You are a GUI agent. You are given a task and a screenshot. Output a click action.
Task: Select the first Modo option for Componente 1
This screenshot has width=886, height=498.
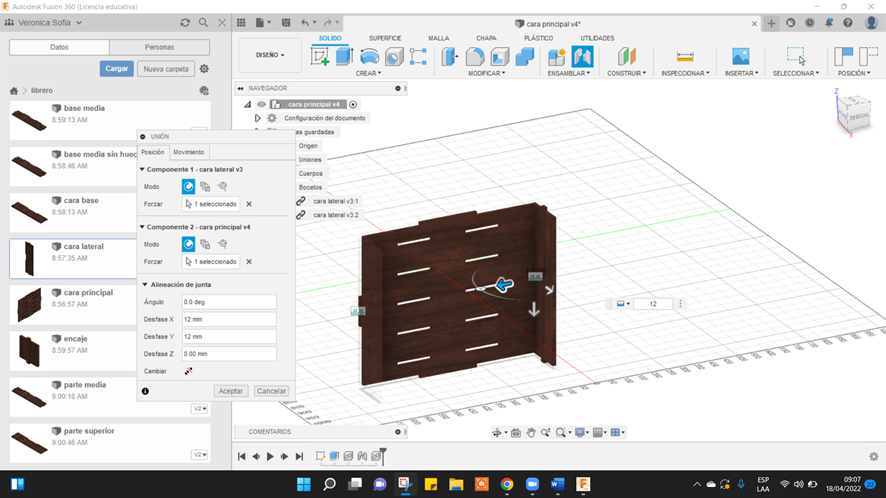(x=188, y=186)
